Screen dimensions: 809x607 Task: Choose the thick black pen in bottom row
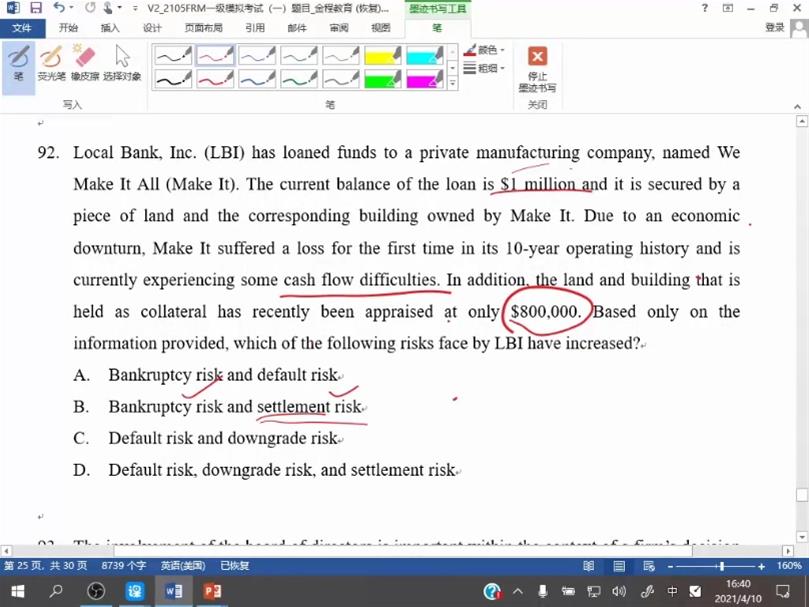173,79
